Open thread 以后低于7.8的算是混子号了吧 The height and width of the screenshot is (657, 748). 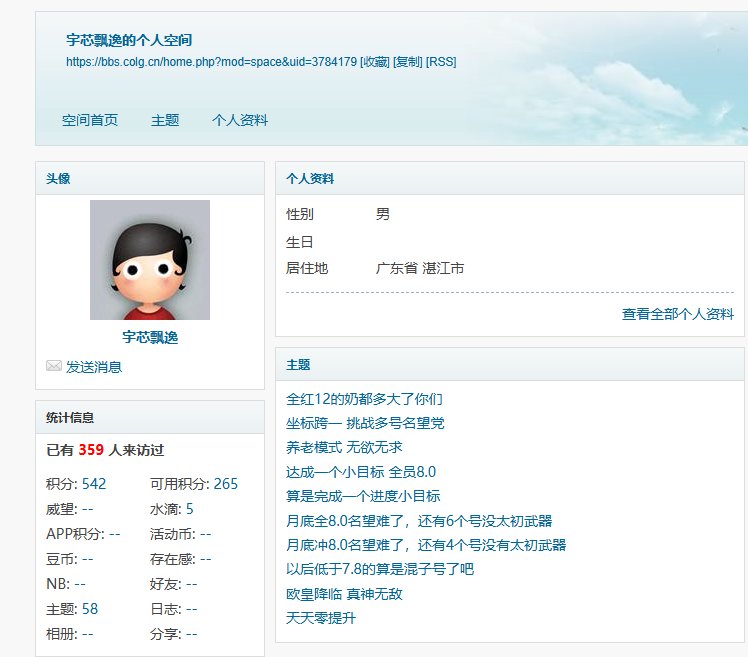point(380,569)
